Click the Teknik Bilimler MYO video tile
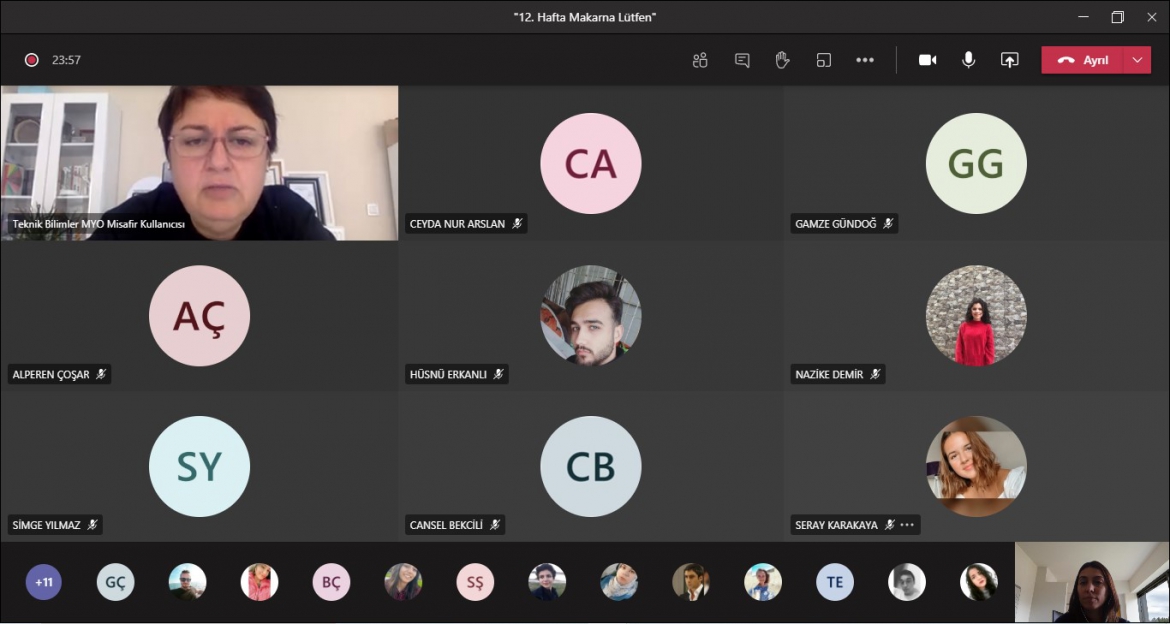Viewport: 1170px width, 624px height. [x=199, y=162]
